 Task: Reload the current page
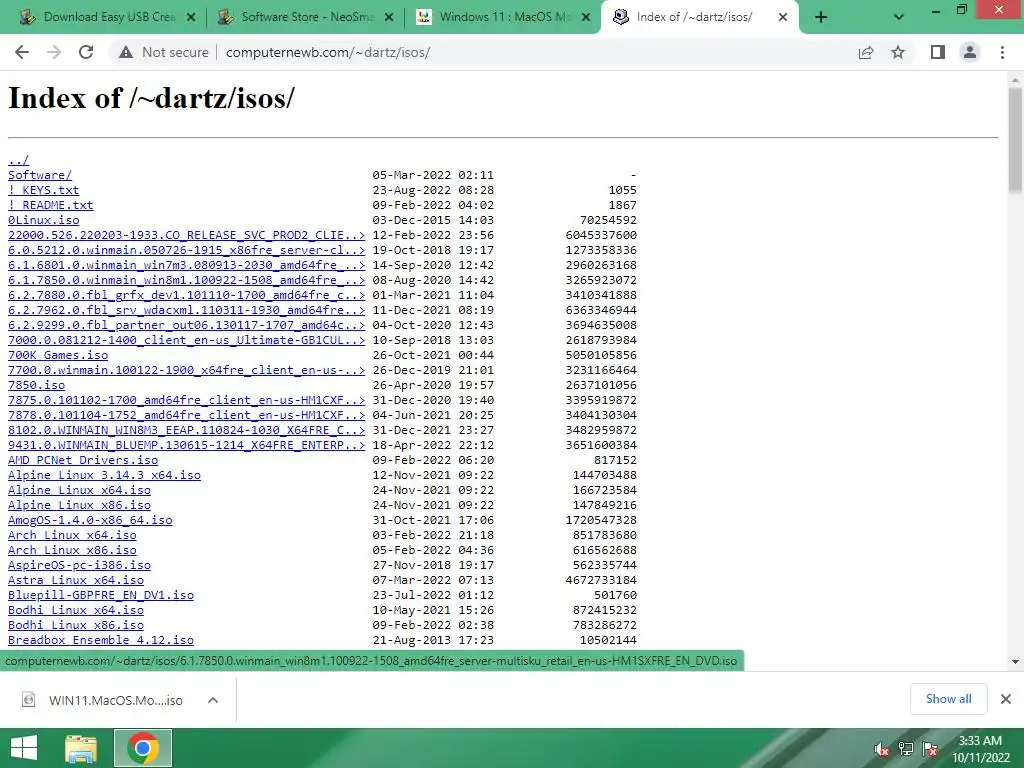pyautogui.click(x=86, y=52)
